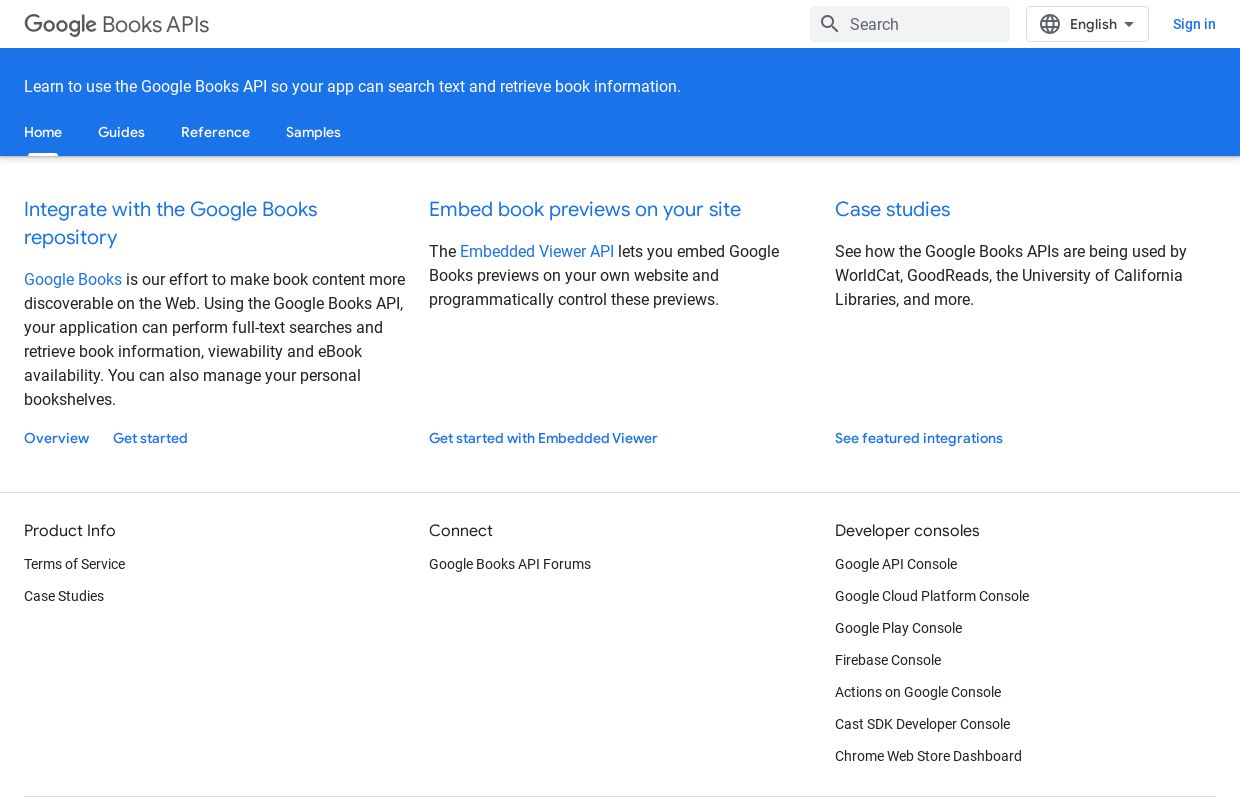Screen dimensions: 1240x800
Task: Open Google Play Console link
Action: point(898,628)
